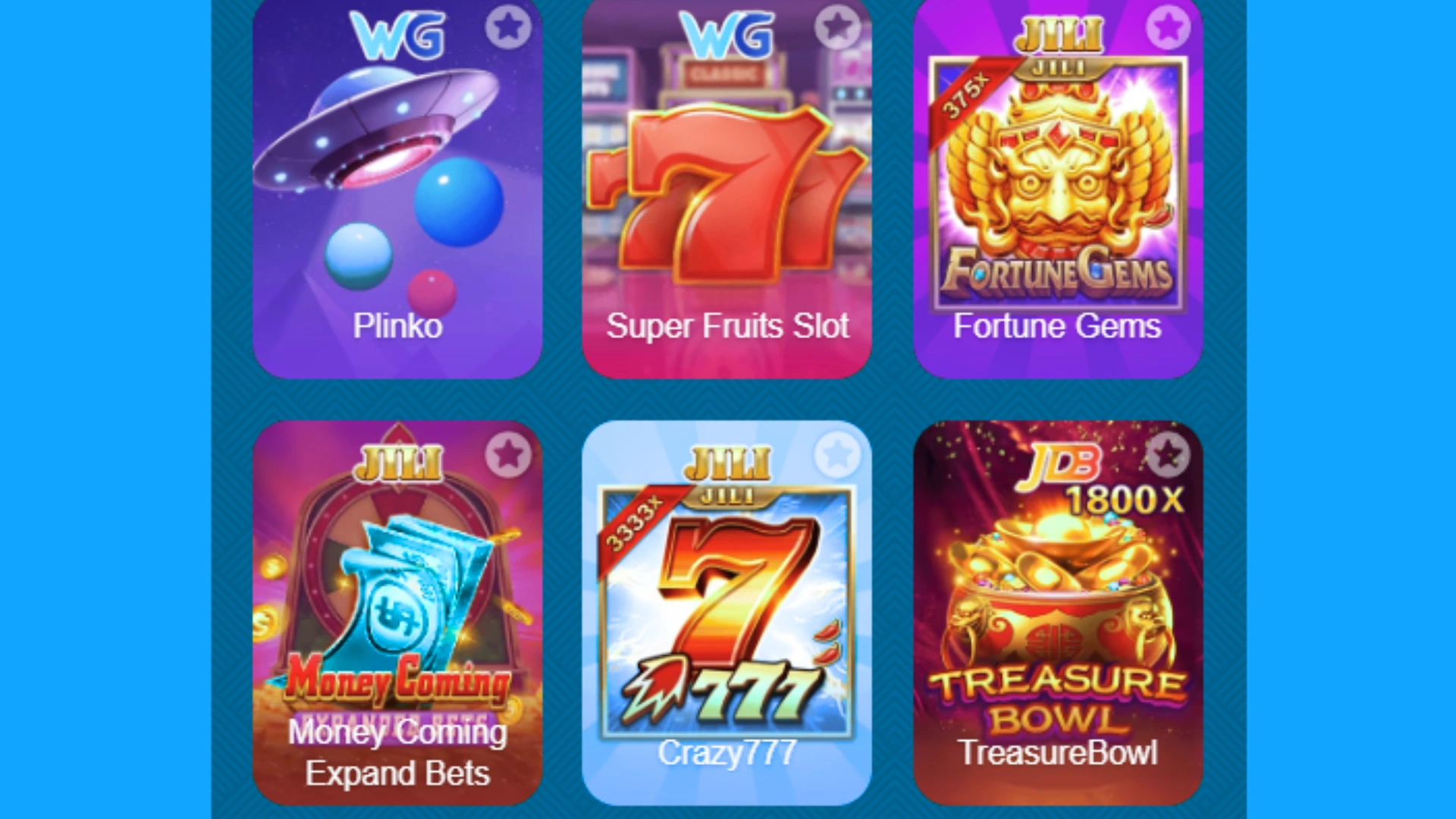This screenshot has width=1456, height=819.
Task: Click the JILI logo above Money Coming
Action: [397, 463]
